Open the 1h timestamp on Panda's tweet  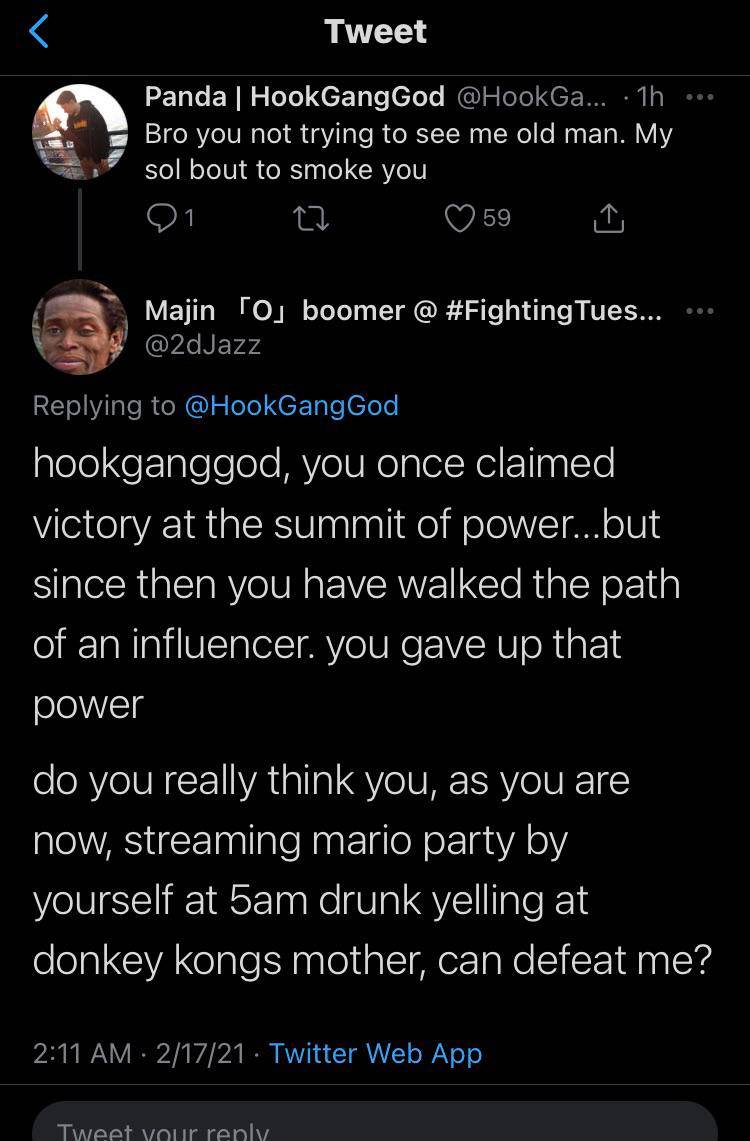tap(650, 96)
